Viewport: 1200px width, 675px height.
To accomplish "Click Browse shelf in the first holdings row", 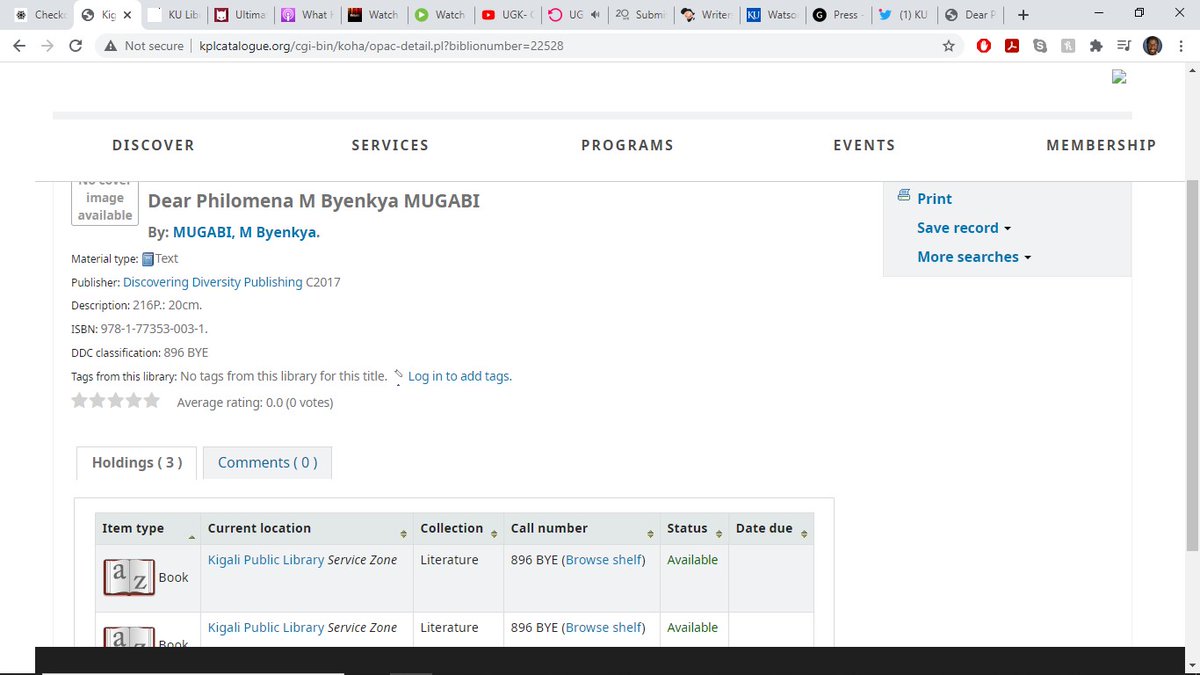I will 603,560.
